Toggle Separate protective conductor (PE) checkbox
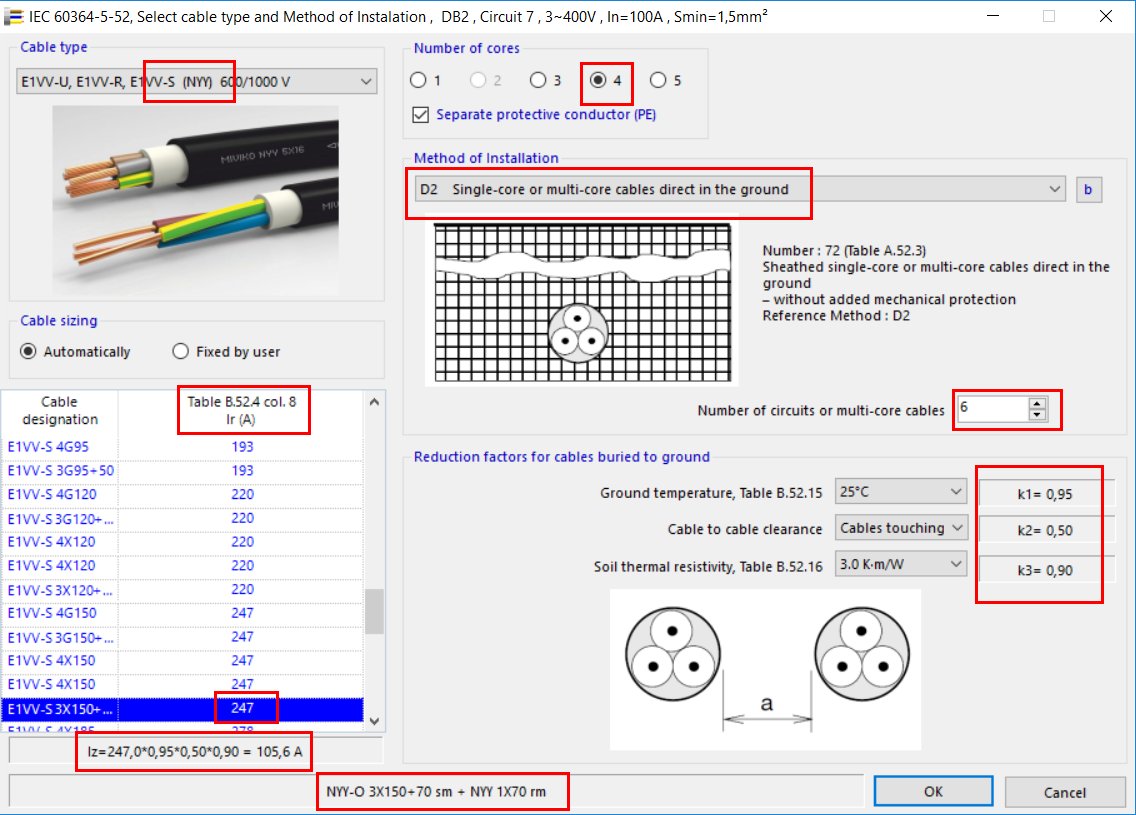Screen dimensions: 1136x815 pos(421,115)
